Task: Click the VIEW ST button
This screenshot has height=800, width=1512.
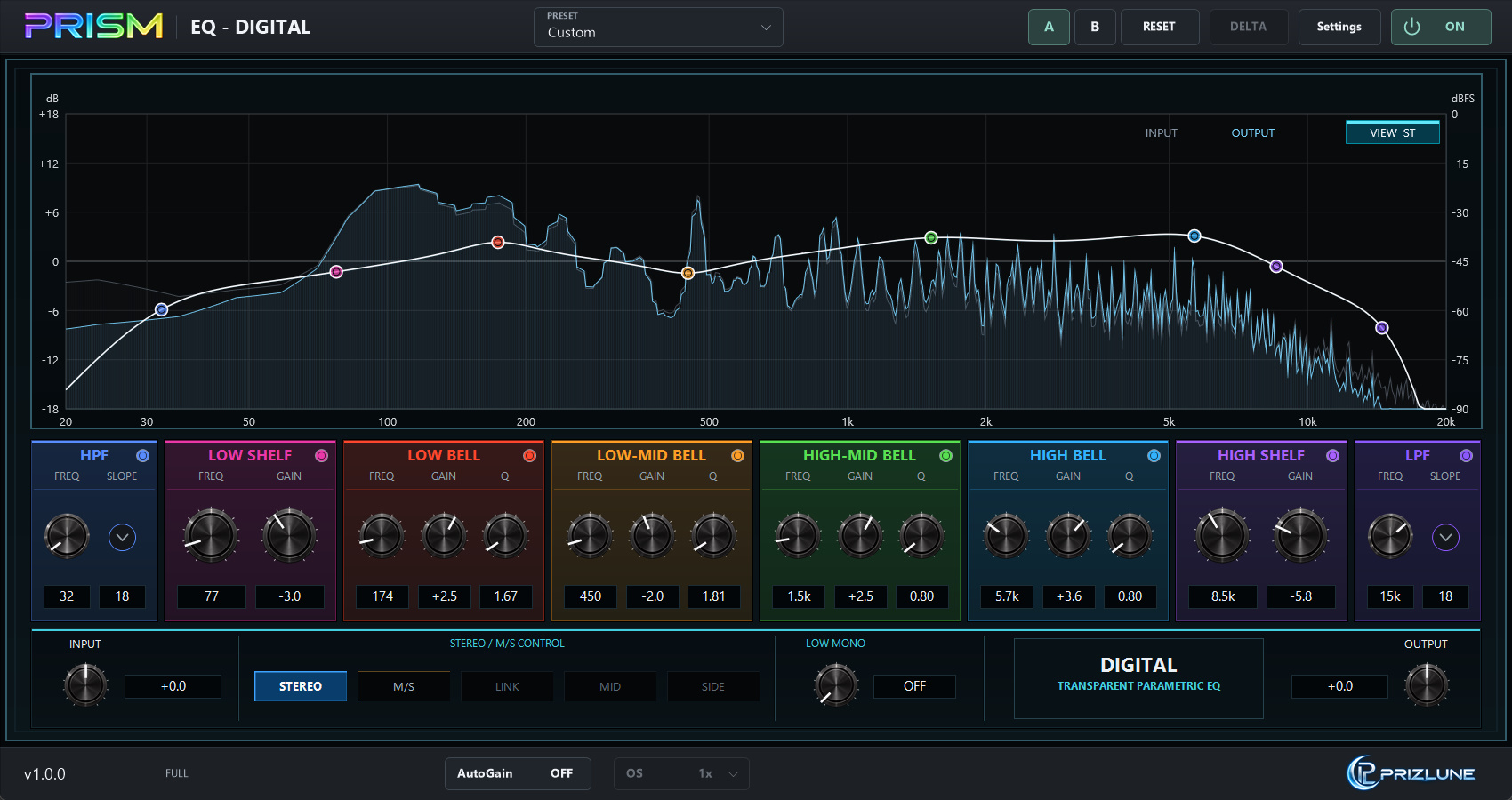Action: click(1392, 132)
